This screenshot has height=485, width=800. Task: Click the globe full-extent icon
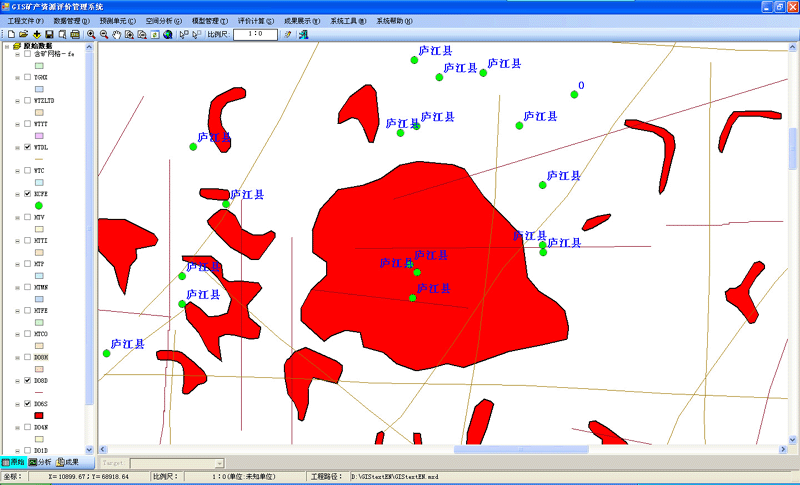[x=168, y=34]
